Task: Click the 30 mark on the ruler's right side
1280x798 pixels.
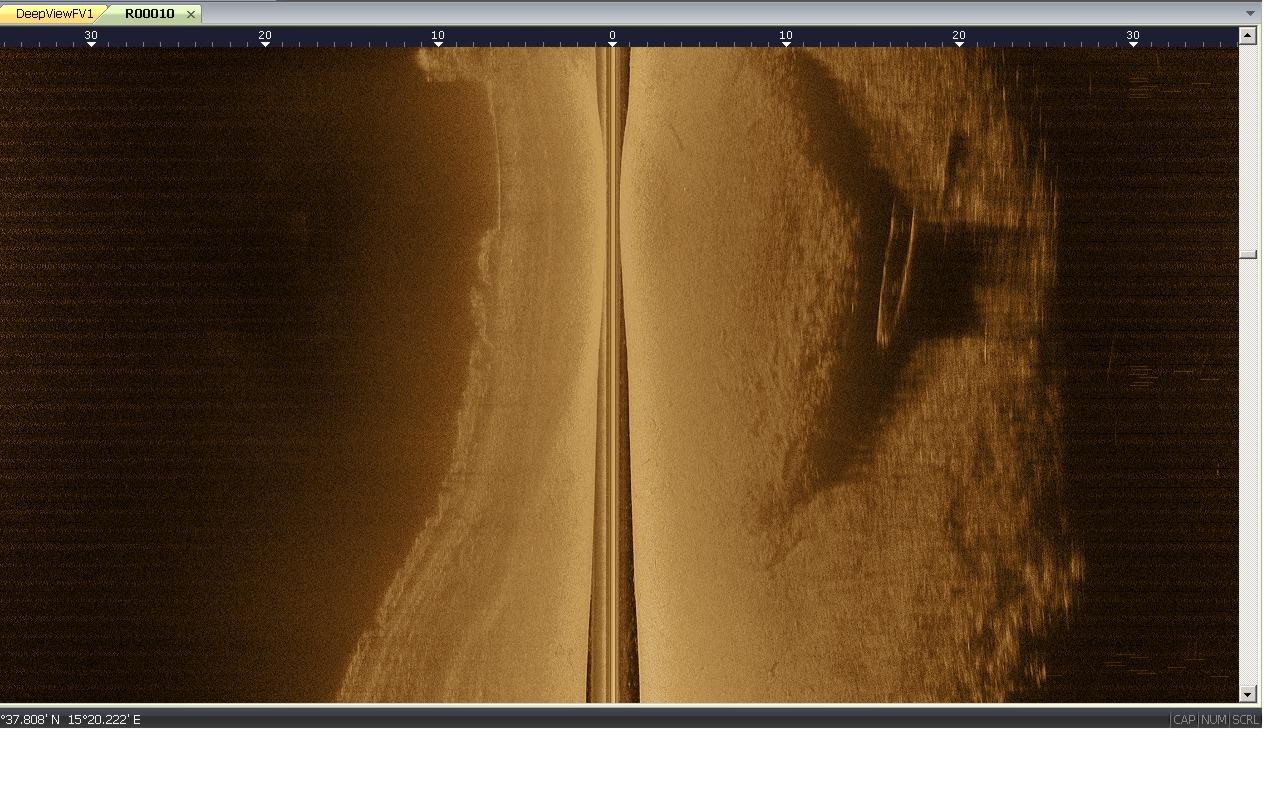Action: click(x=1133, y=36)
